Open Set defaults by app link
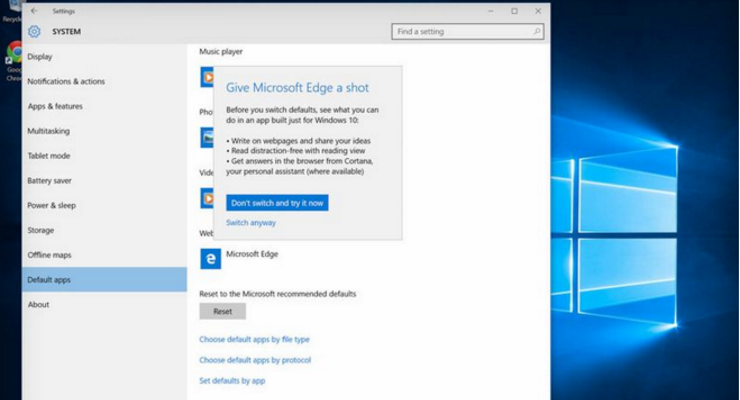This screenshot has width=740, height=400. point(232,381)
